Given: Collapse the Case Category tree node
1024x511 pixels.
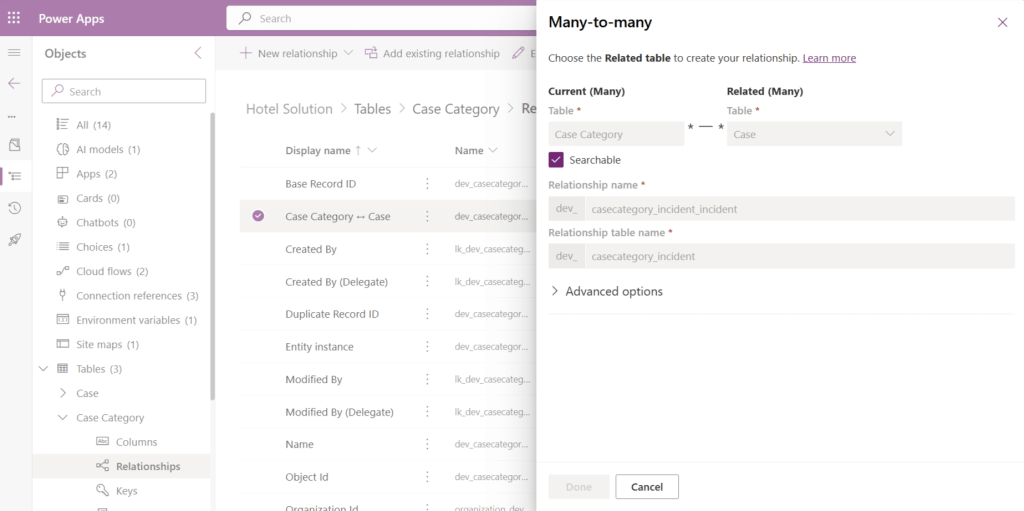Looking at the screenshot, I should (x=63, y=418).
